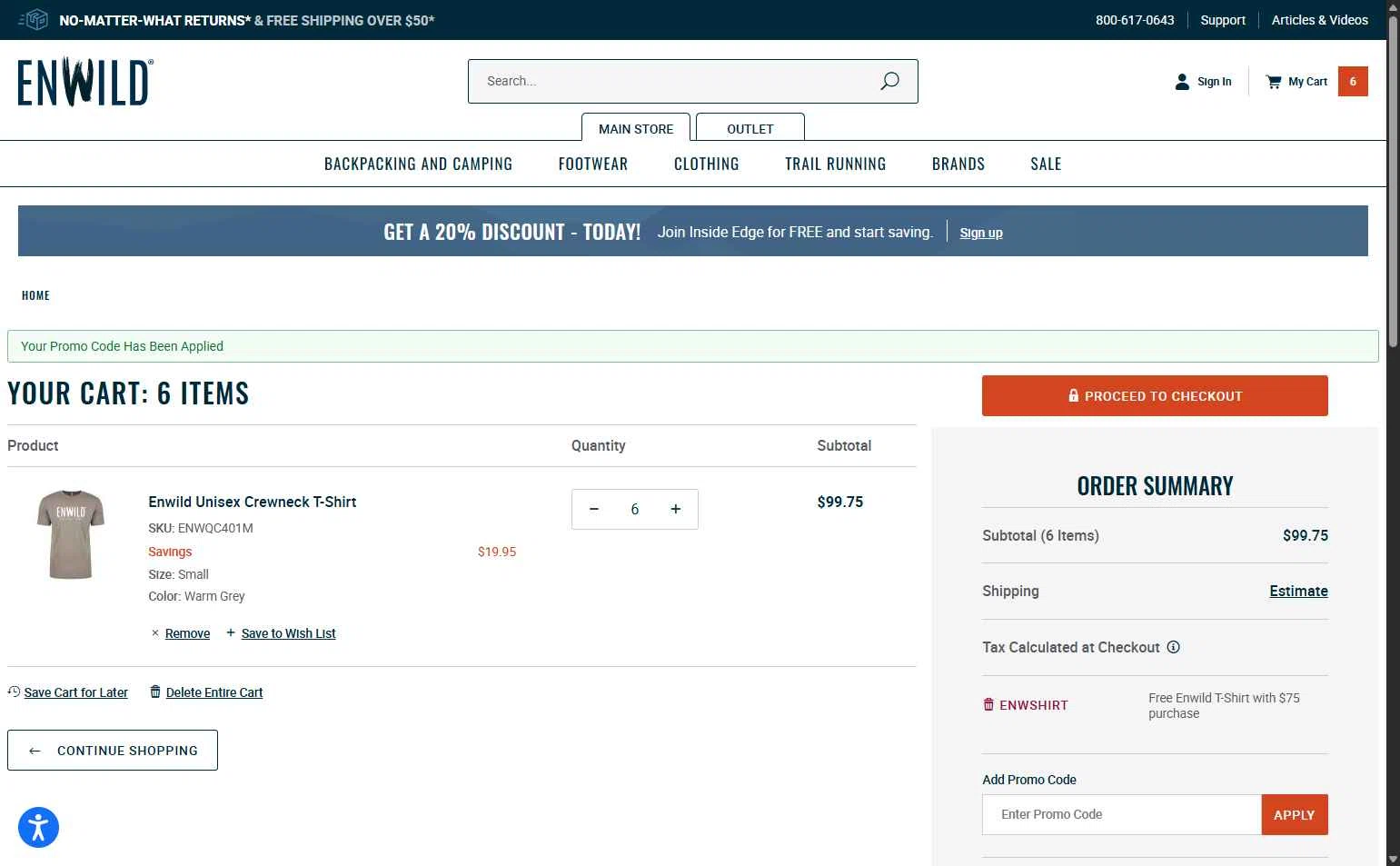Click the ENWSHIRT promo code label

tap(1034, 705)
